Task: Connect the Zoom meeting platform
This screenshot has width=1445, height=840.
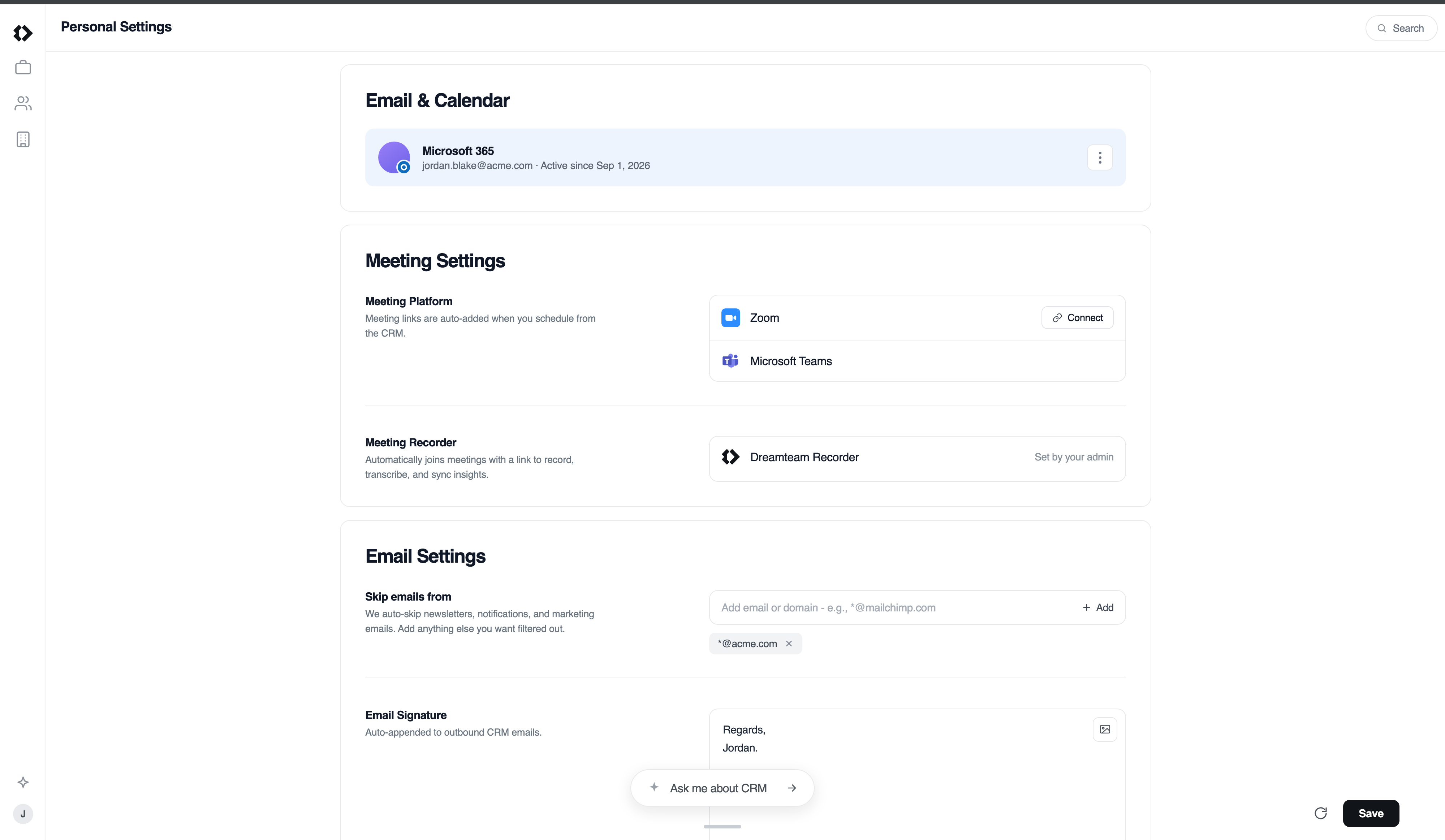Action: (x=1077, y=318)
